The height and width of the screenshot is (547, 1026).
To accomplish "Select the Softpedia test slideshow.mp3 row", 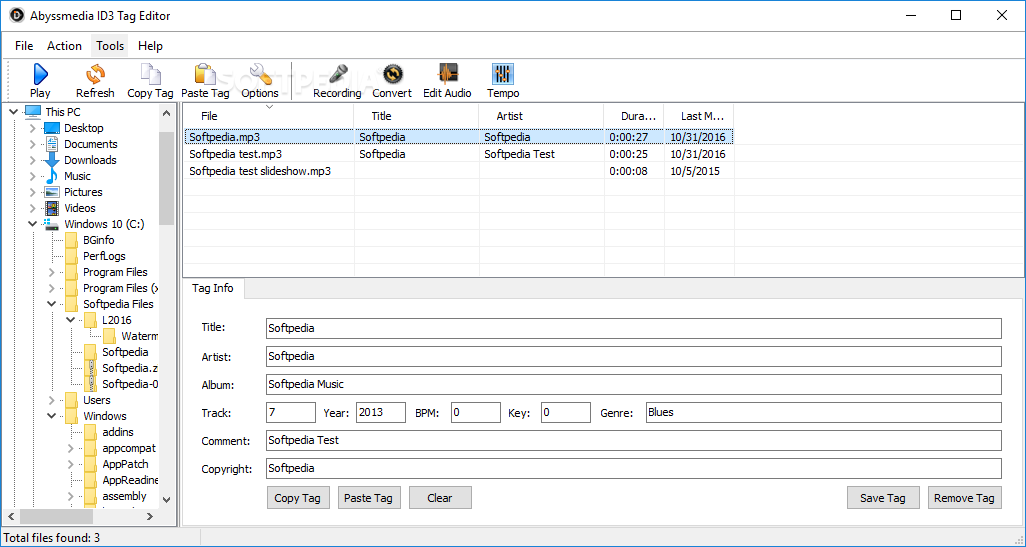I will tap(458, 171).
